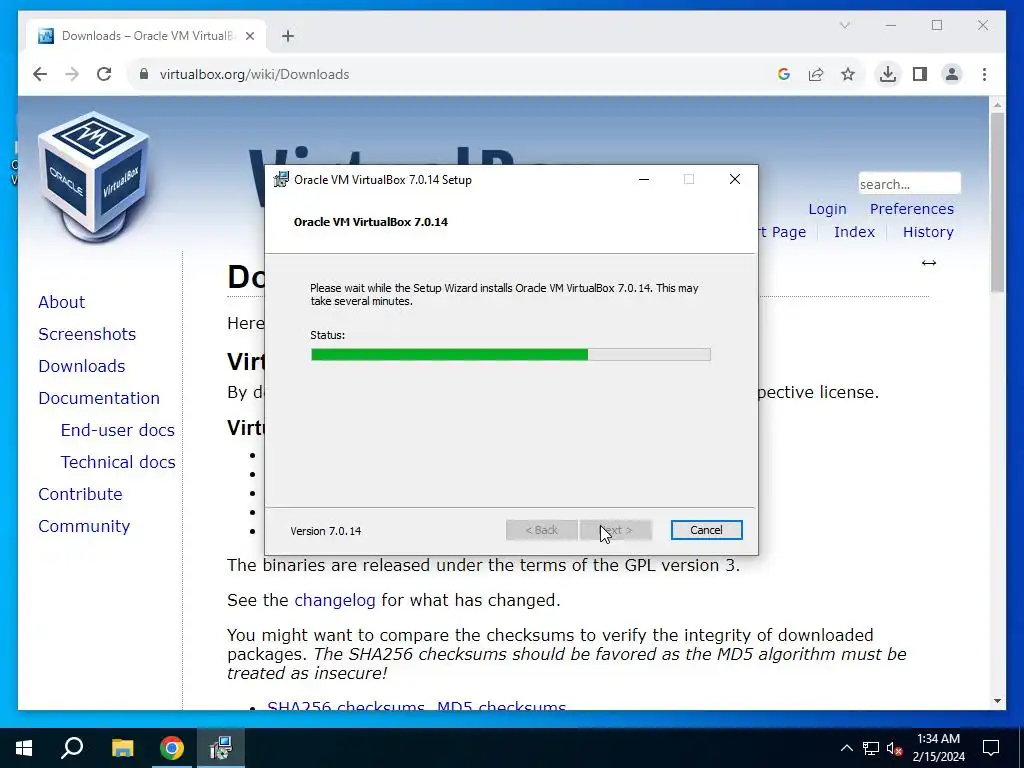Open the notification center icon

(x=991, y=748)
